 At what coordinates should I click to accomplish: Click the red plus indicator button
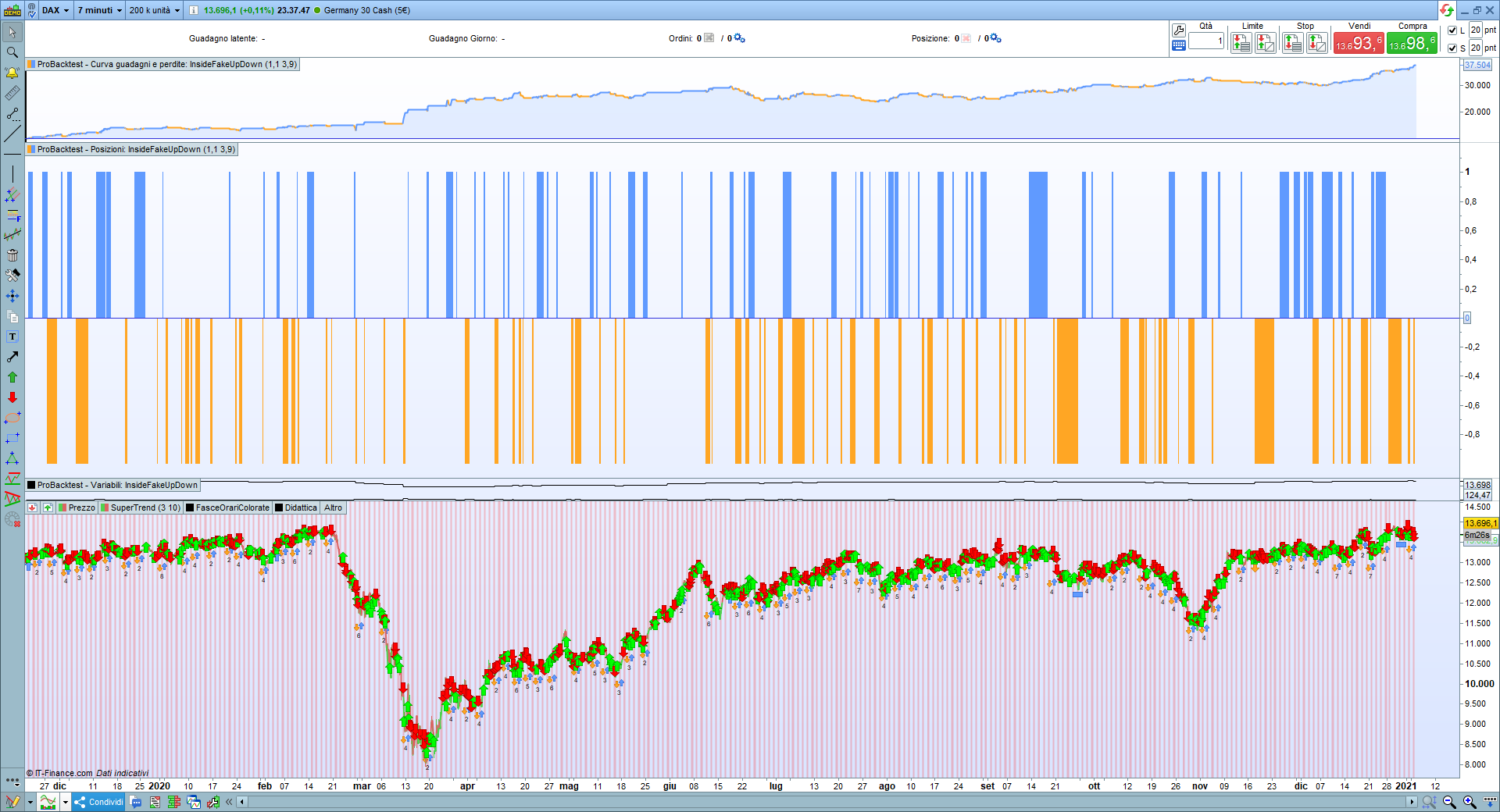click(32, 507)
